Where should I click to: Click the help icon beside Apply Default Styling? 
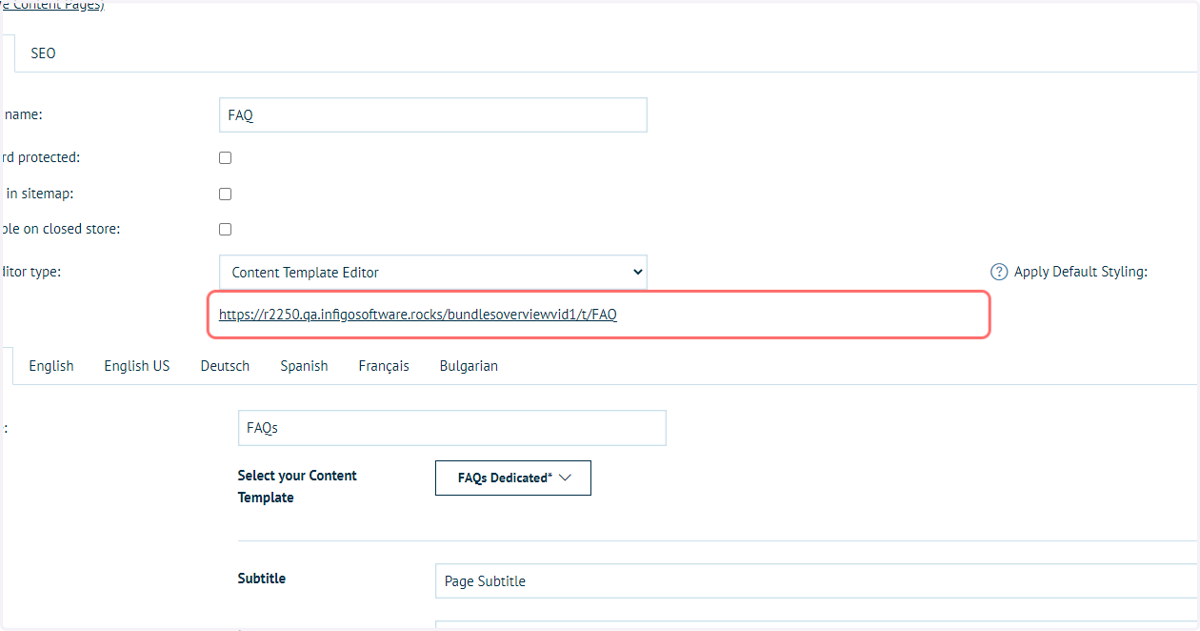[x=998, y=272]
